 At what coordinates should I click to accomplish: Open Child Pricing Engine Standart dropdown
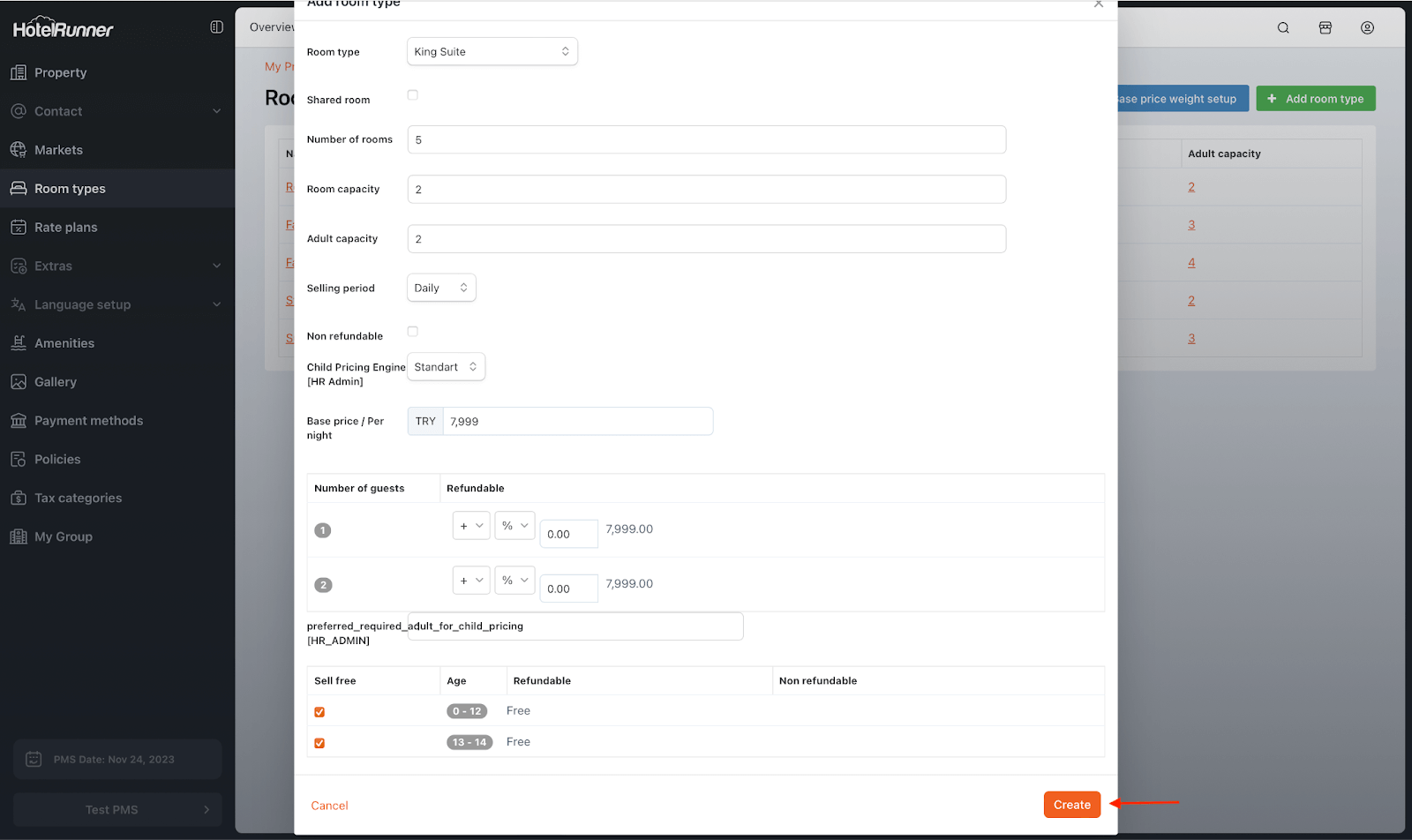pyautogui.click(x=446, y=367)
